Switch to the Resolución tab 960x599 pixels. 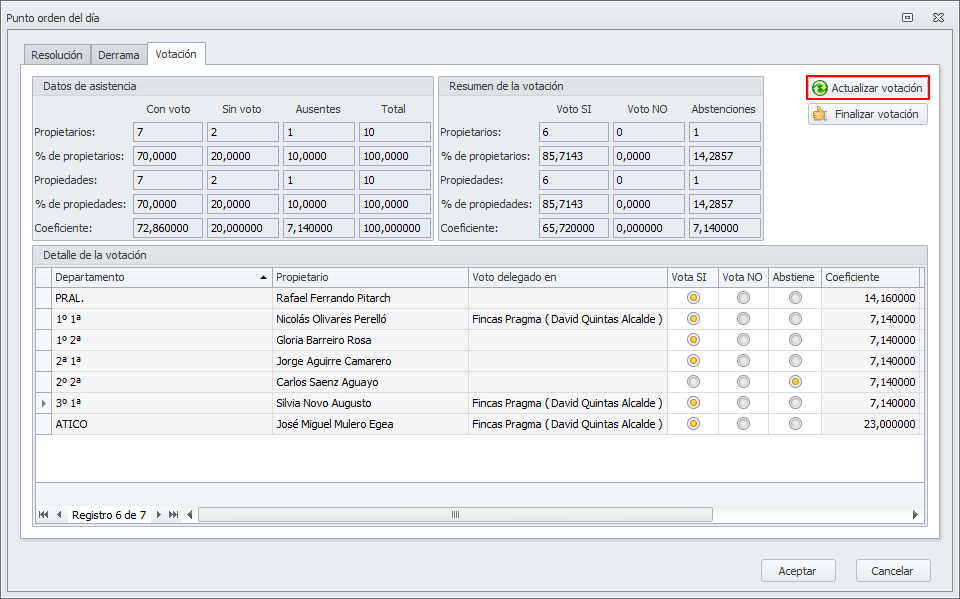(x=57, y=55)
